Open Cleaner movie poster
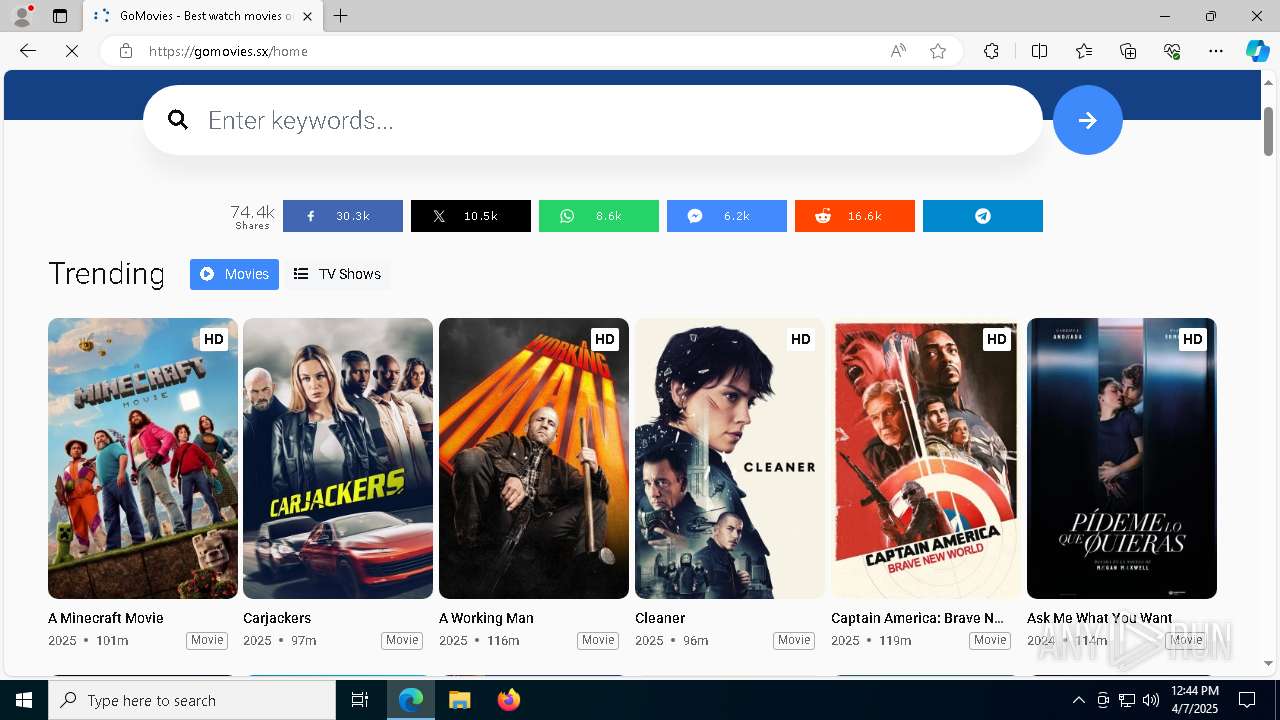This screenshot has height=720, width=1280. point(730,458)
